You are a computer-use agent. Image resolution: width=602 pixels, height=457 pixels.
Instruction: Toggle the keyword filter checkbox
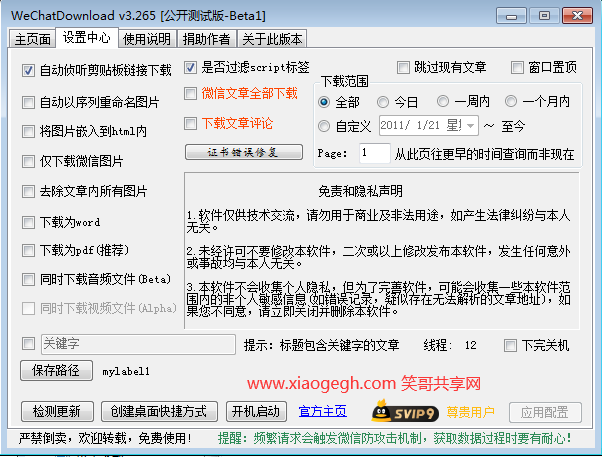pyautogui.click(x=28, y=343)
